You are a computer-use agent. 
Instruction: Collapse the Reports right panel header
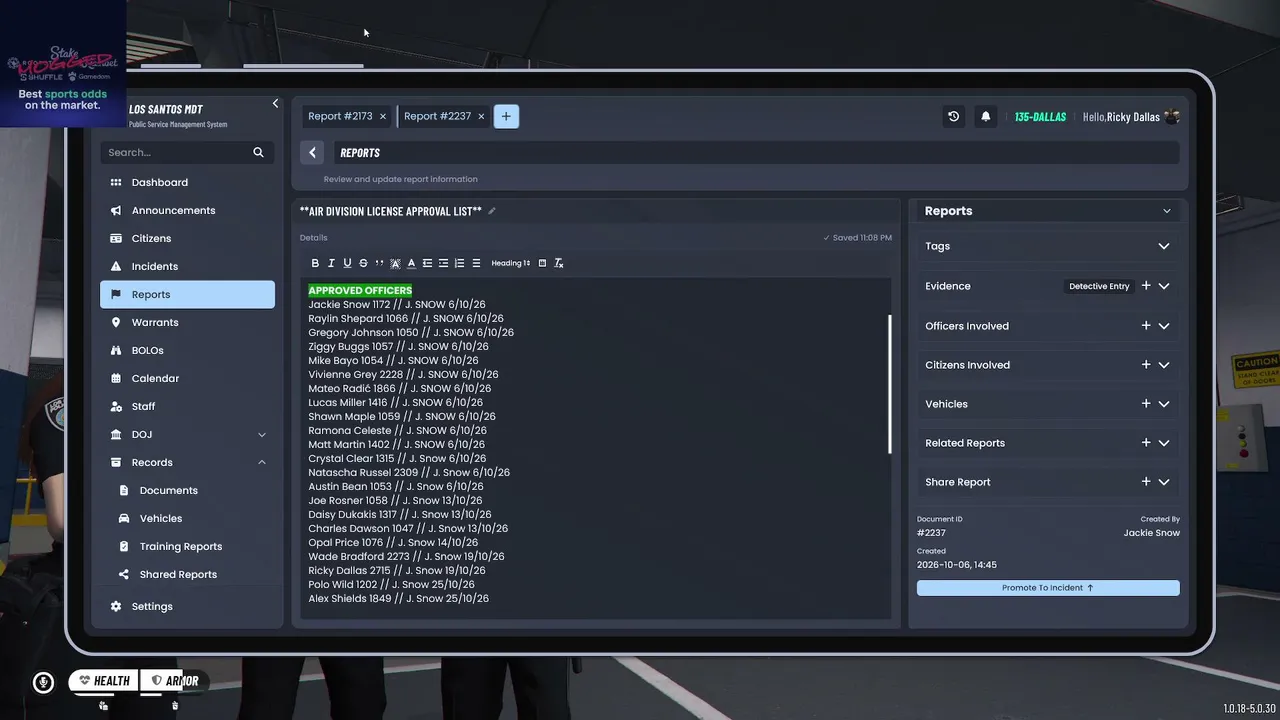(x=1166, y=211)
